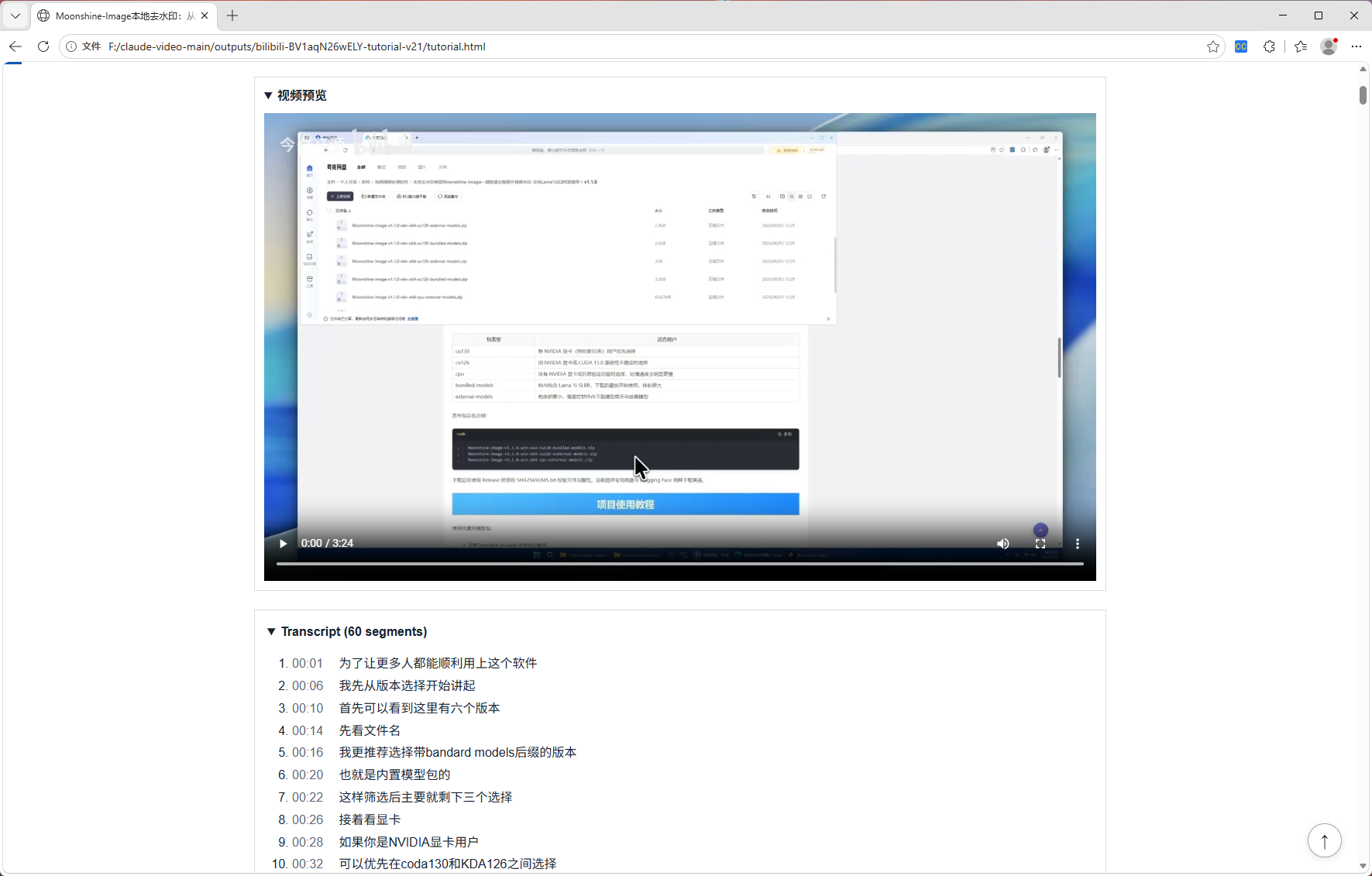Click scrollbar down arrow
1372x876 pixels.
tap(1363, 866)
